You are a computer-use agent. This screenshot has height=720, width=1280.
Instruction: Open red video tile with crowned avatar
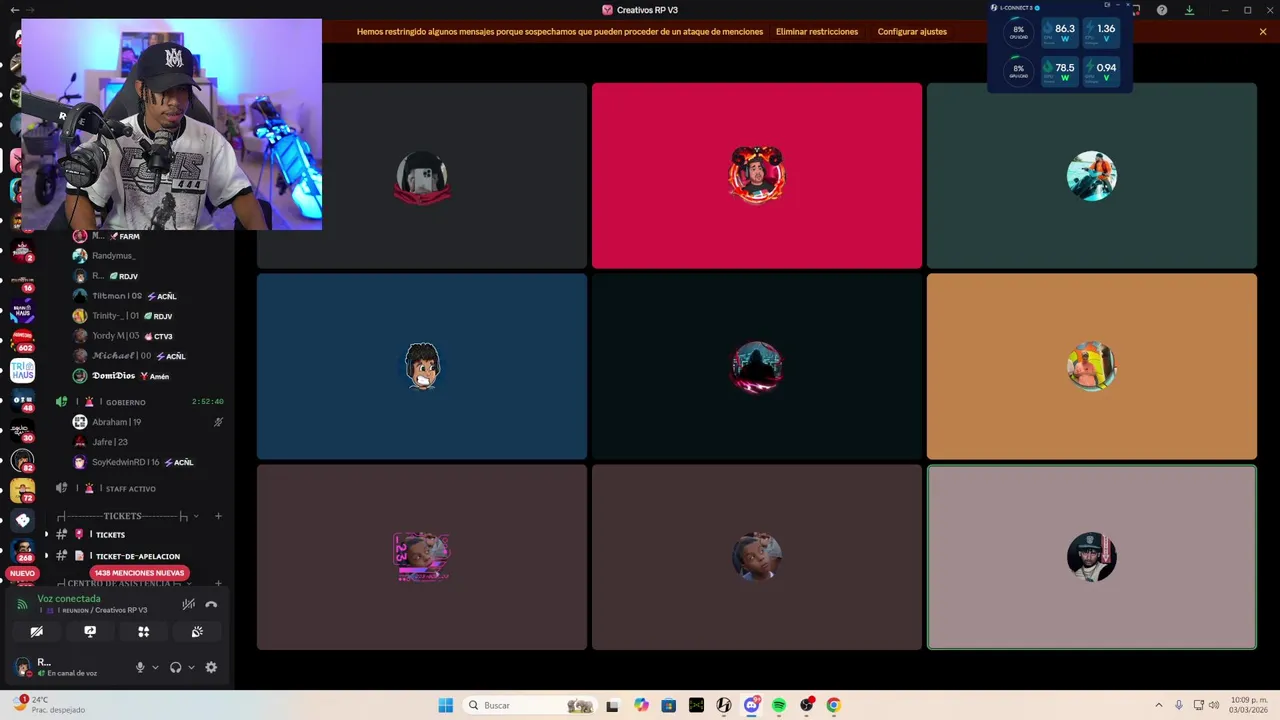click(x=757, y=176)
